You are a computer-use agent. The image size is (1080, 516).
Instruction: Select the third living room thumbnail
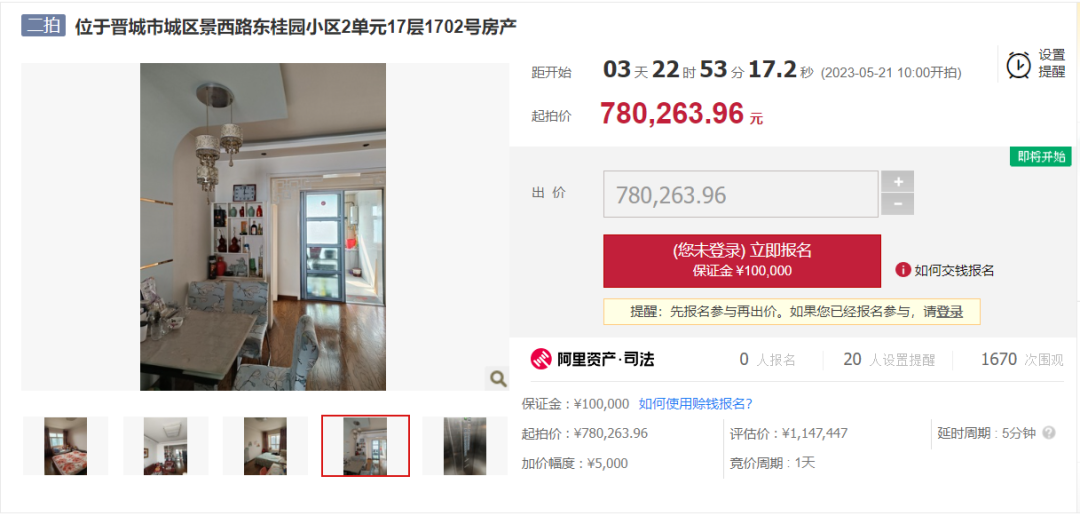tap(265, 446)
